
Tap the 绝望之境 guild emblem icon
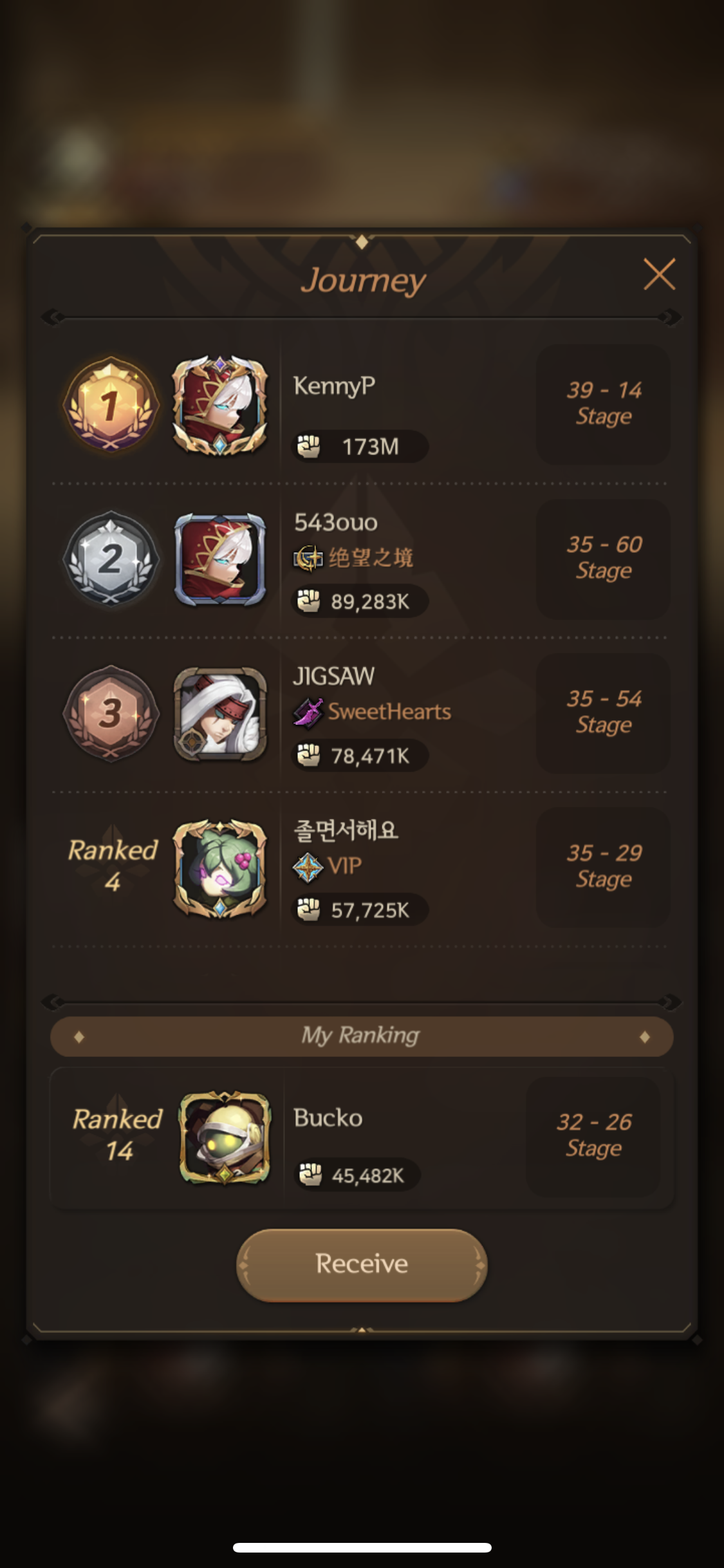[x=308, y=557]
